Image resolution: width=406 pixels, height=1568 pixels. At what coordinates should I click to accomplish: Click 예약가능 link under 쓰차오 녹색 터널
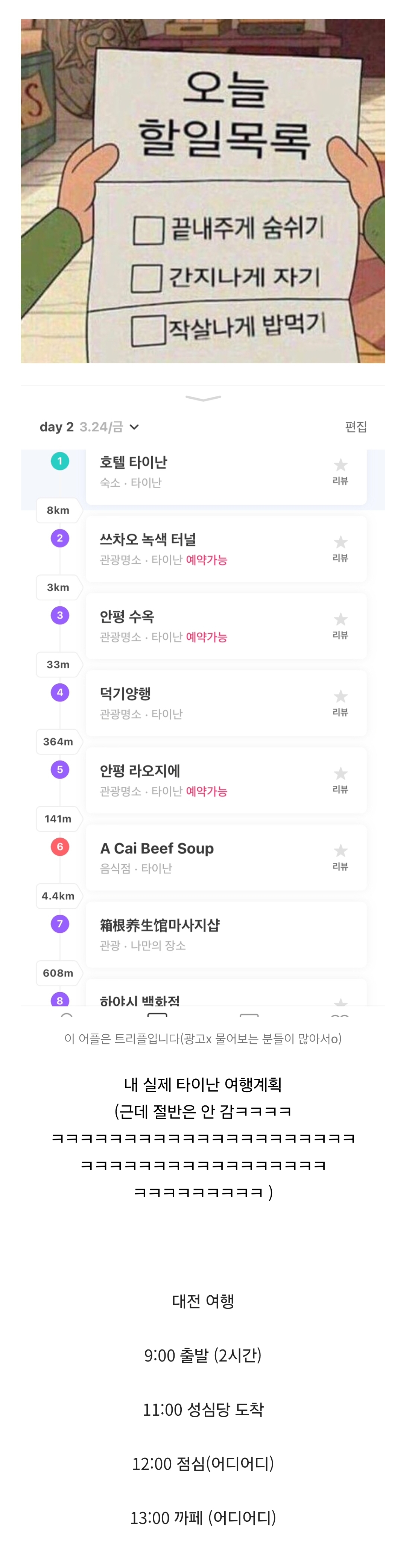pos(206,560)
